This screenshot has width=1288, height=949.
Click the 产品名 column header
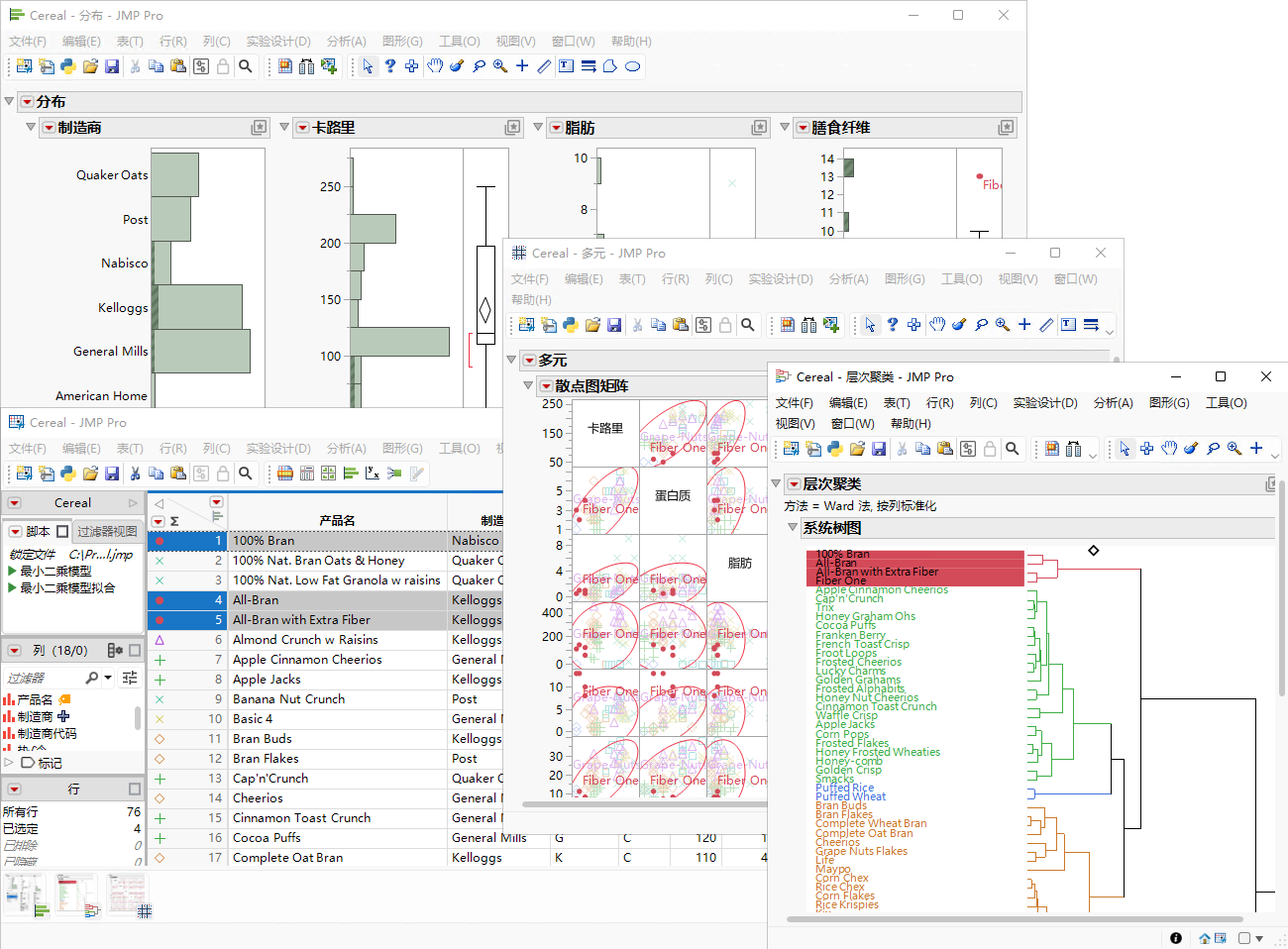point(337,521)
